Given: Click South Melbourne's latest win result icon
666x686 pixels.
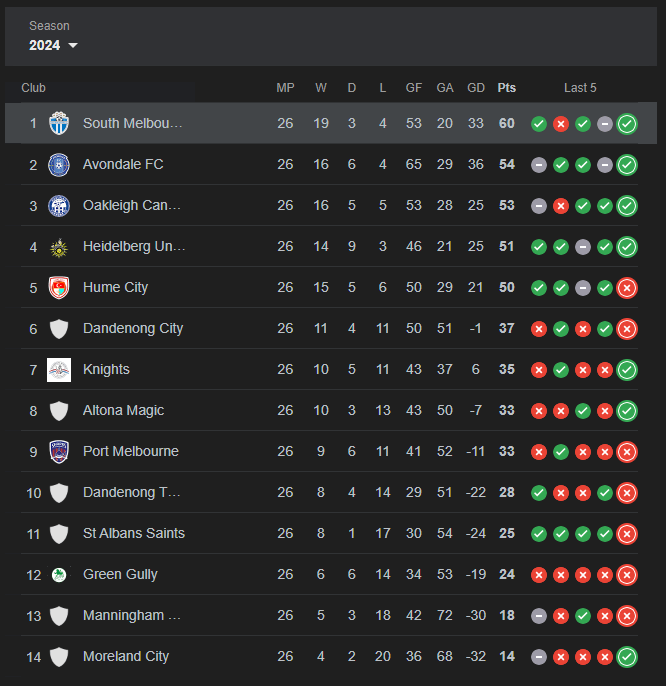Looking at the screenshot, I should point(627,123).
